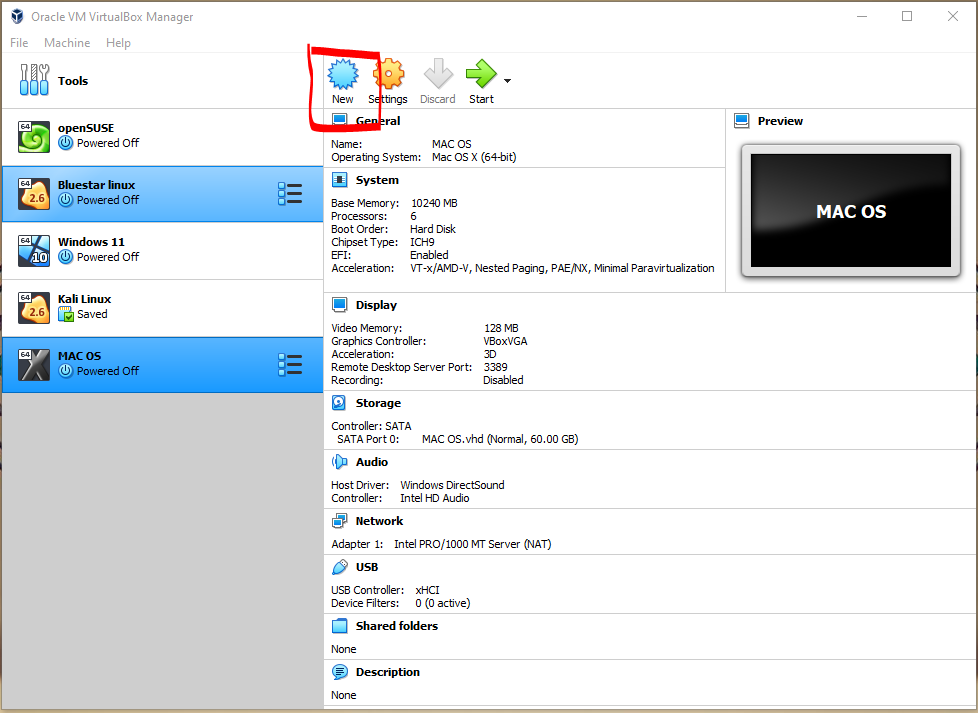Open the MAC OS list menu

tap(290, 364)
